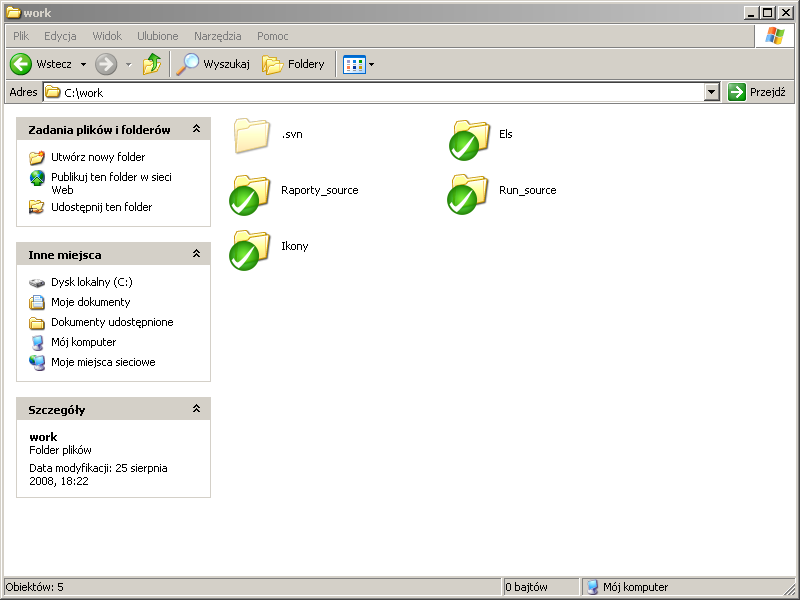Click the Moje dokumenty icon

coord(37,303)
